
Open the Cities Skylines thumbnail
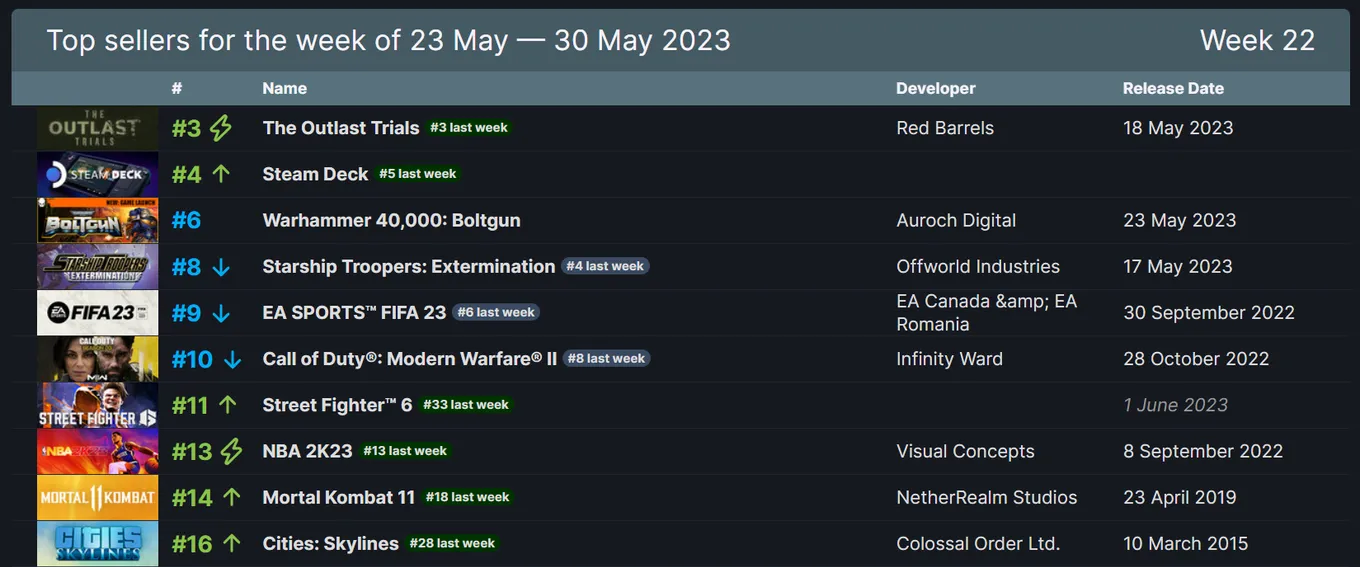pyautogui.click(x=97, y=543)
